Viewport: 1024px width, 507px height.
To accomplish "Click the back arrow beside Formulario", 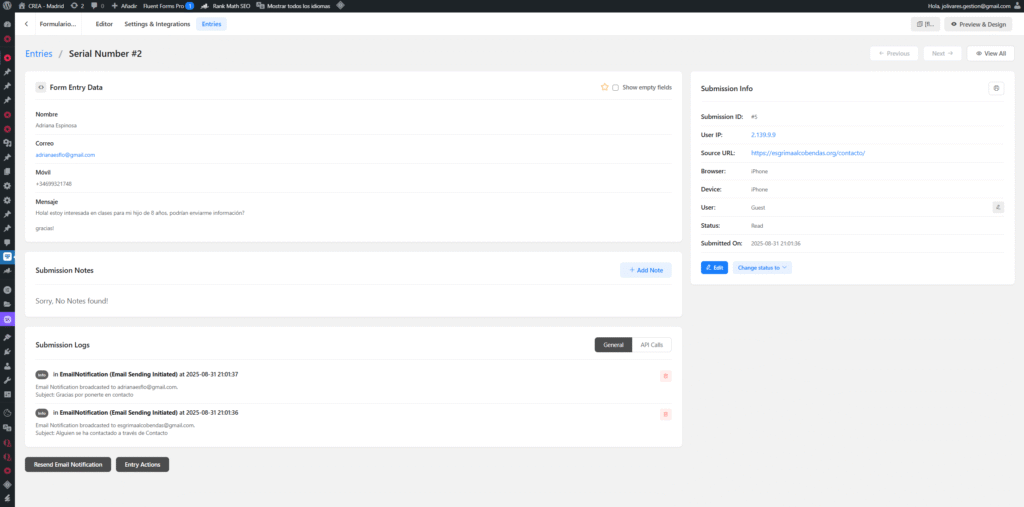I will (x=26, y=23).
